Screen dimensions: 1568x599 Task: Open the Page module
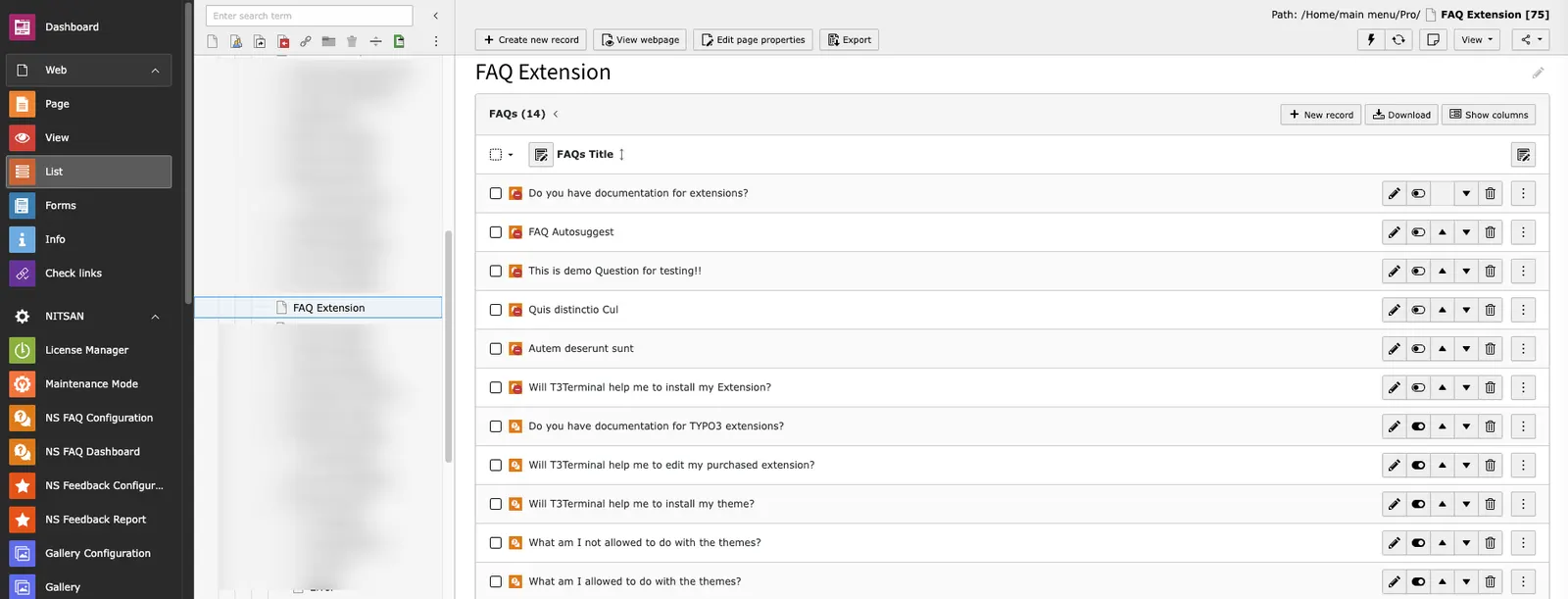89,104
